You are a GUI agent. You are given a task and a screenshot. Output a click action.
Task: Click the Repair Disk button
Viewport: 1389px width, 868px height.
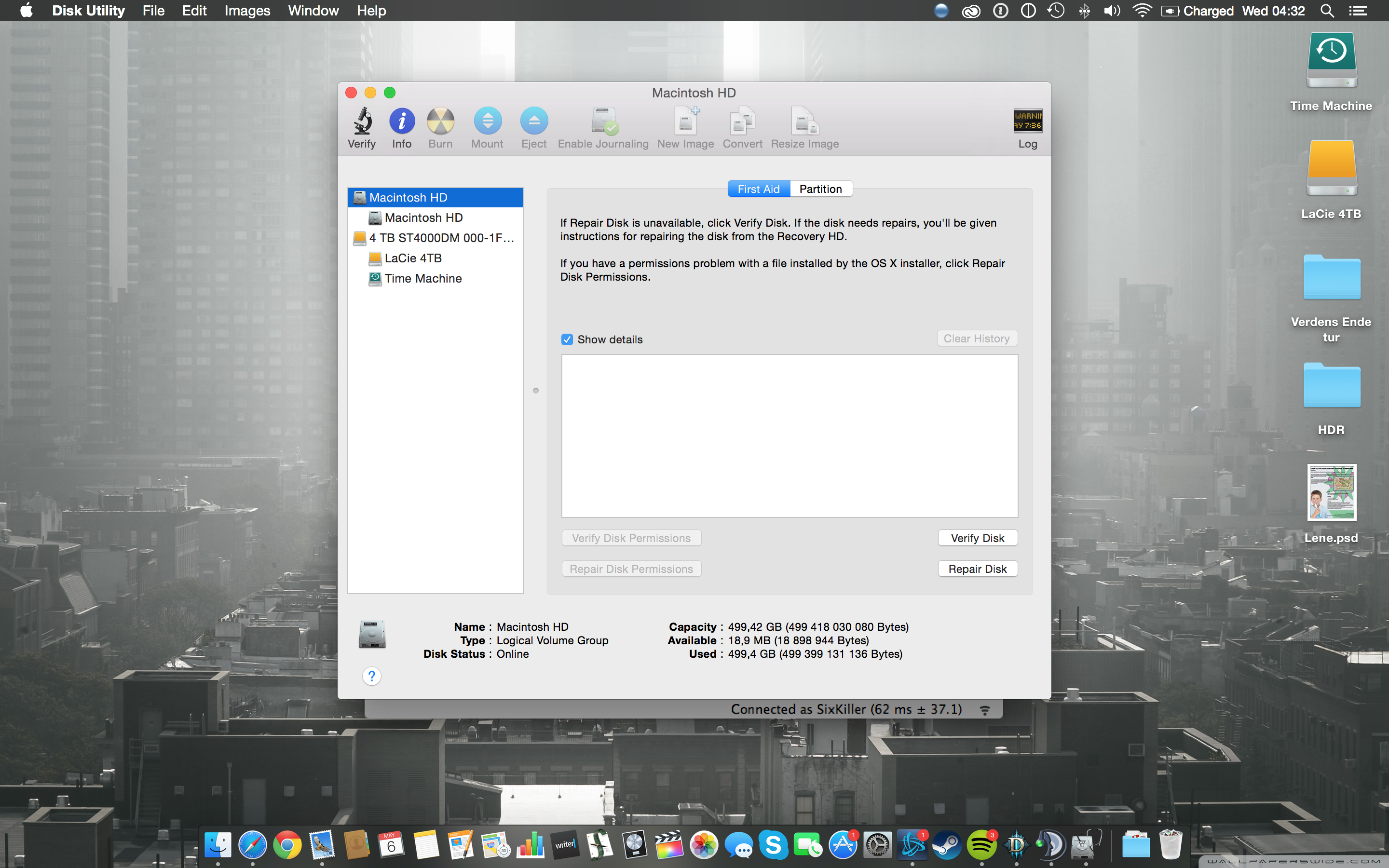tap(977, 569)
